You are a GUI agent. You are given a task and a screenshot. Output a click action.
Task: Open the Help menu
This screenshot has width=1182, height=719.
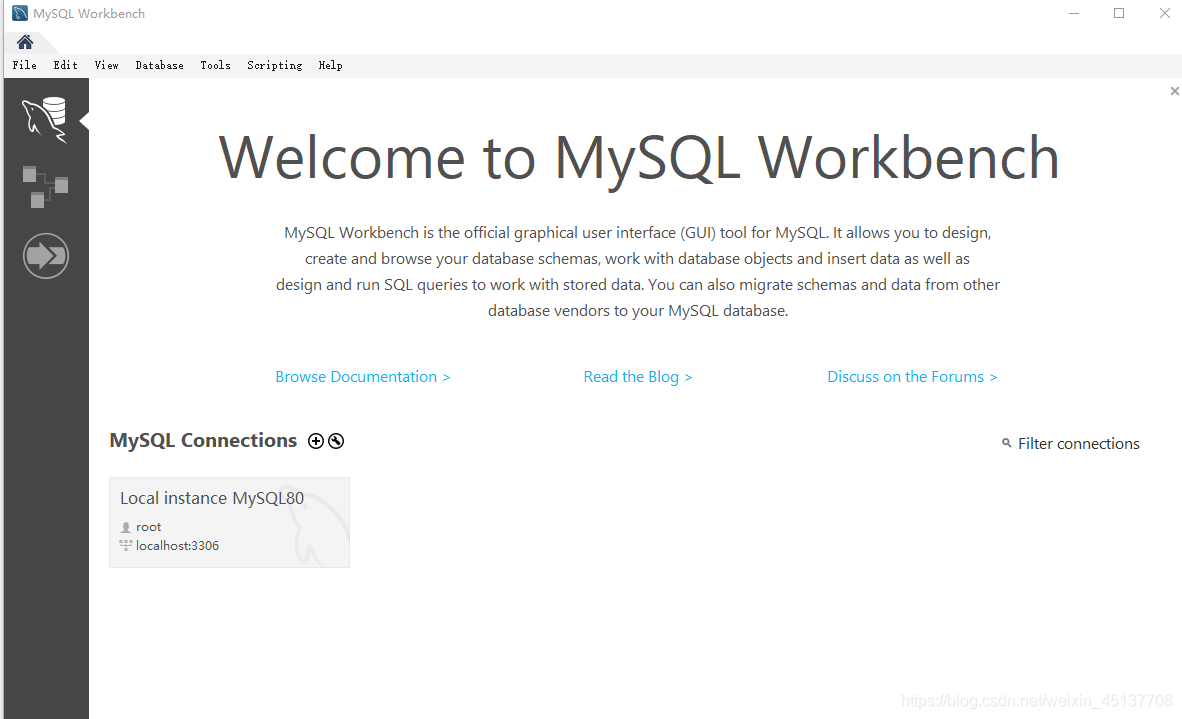[x=330, y=66]
